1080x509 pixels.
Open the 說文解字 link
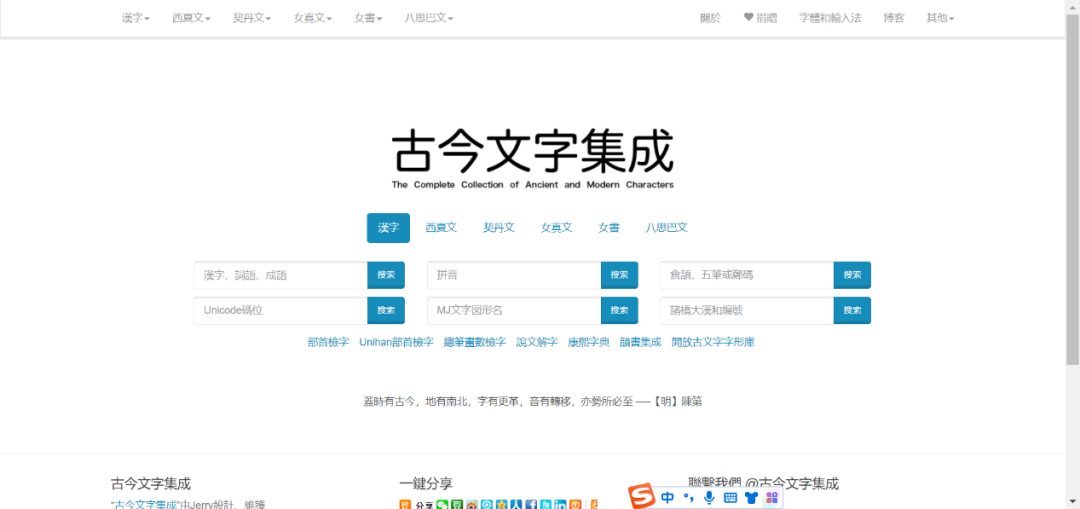(x=537, y=342)
